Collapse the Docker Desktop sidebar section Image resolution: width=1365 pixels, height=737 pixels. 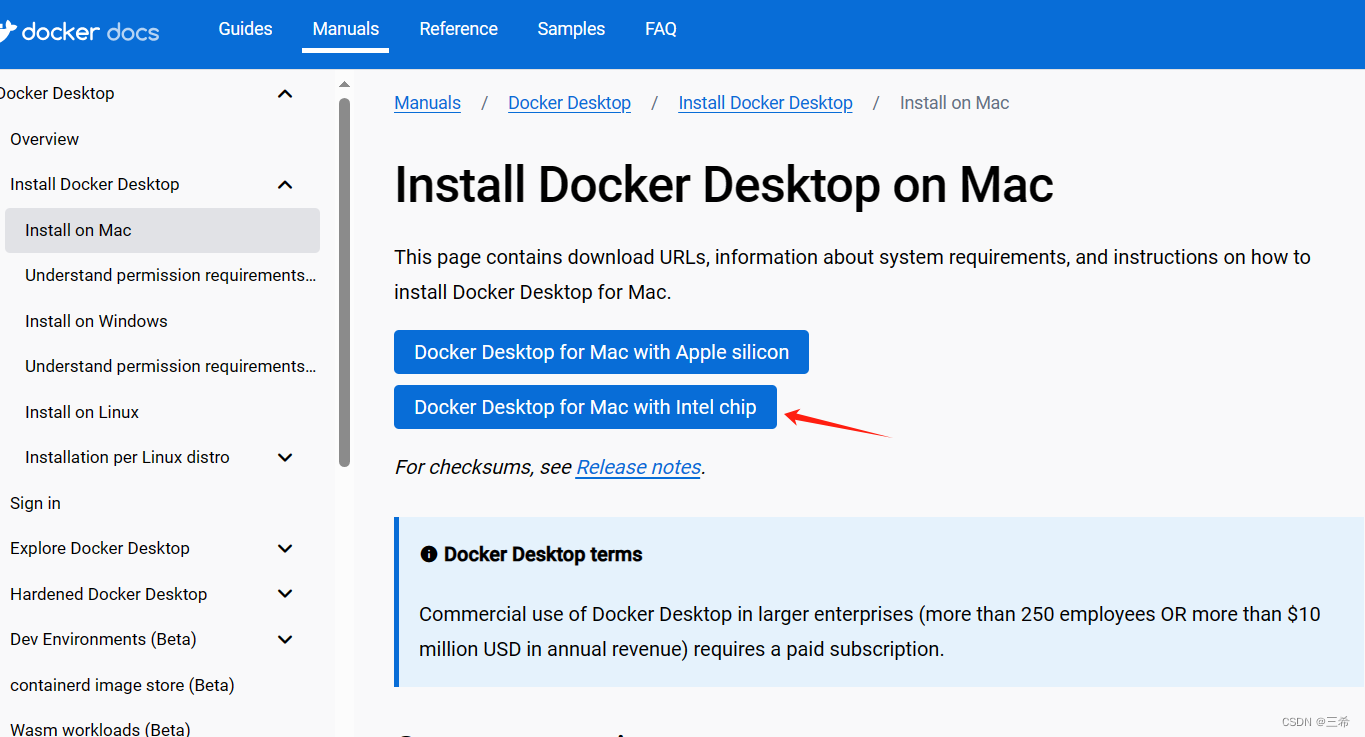(285, 93)
